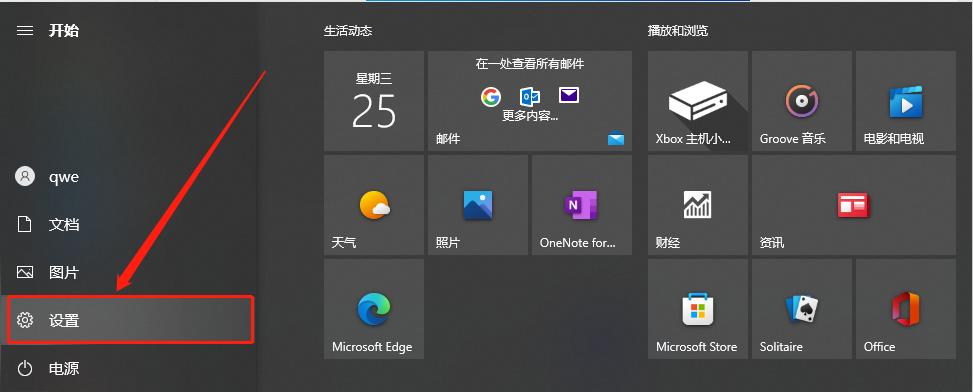
Task: Click the document icon next to 文档
Action: (x=24, y=224)
